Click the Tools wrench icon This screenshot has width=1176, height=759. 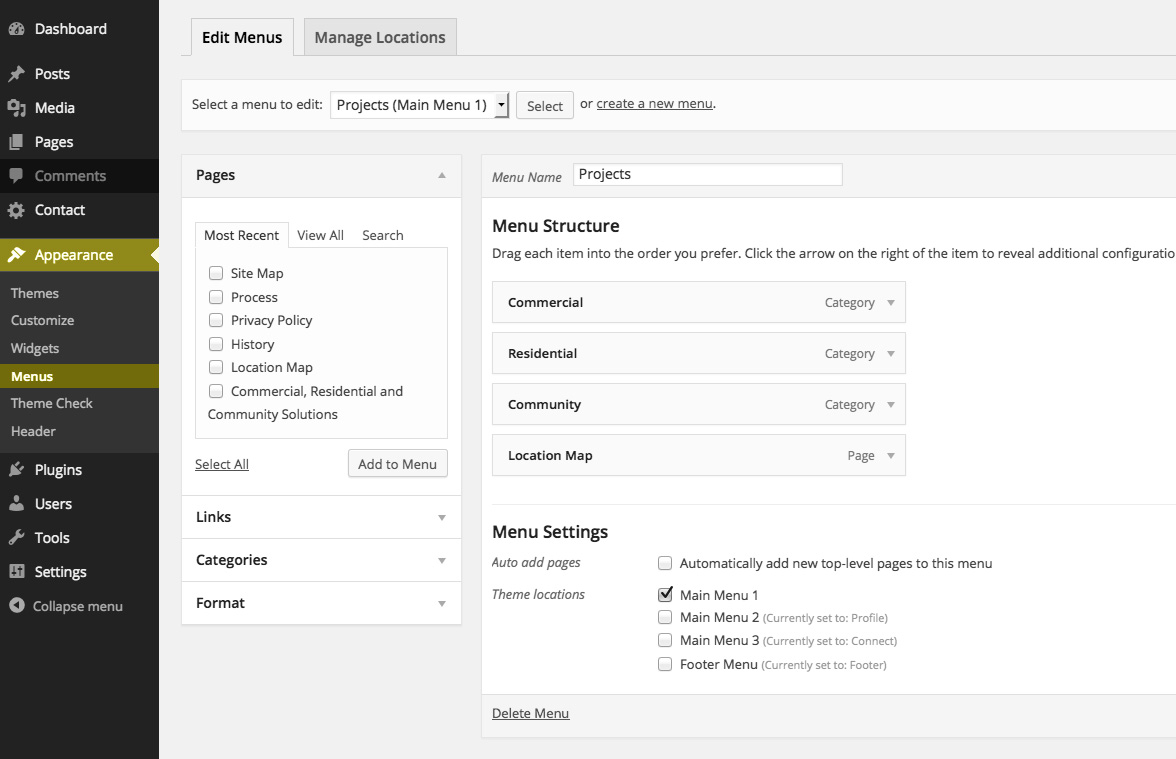pos(16,538)
